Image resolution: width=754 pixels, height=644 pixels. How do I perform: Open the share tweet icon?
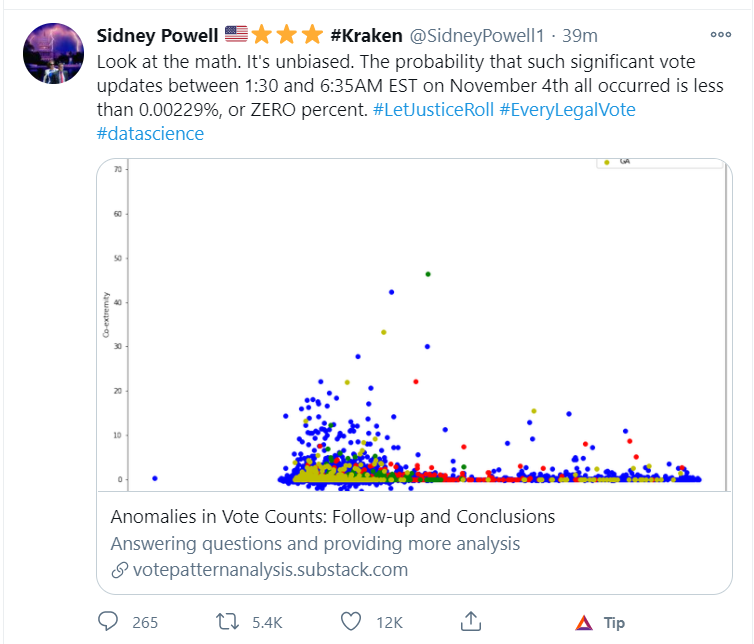472,622
